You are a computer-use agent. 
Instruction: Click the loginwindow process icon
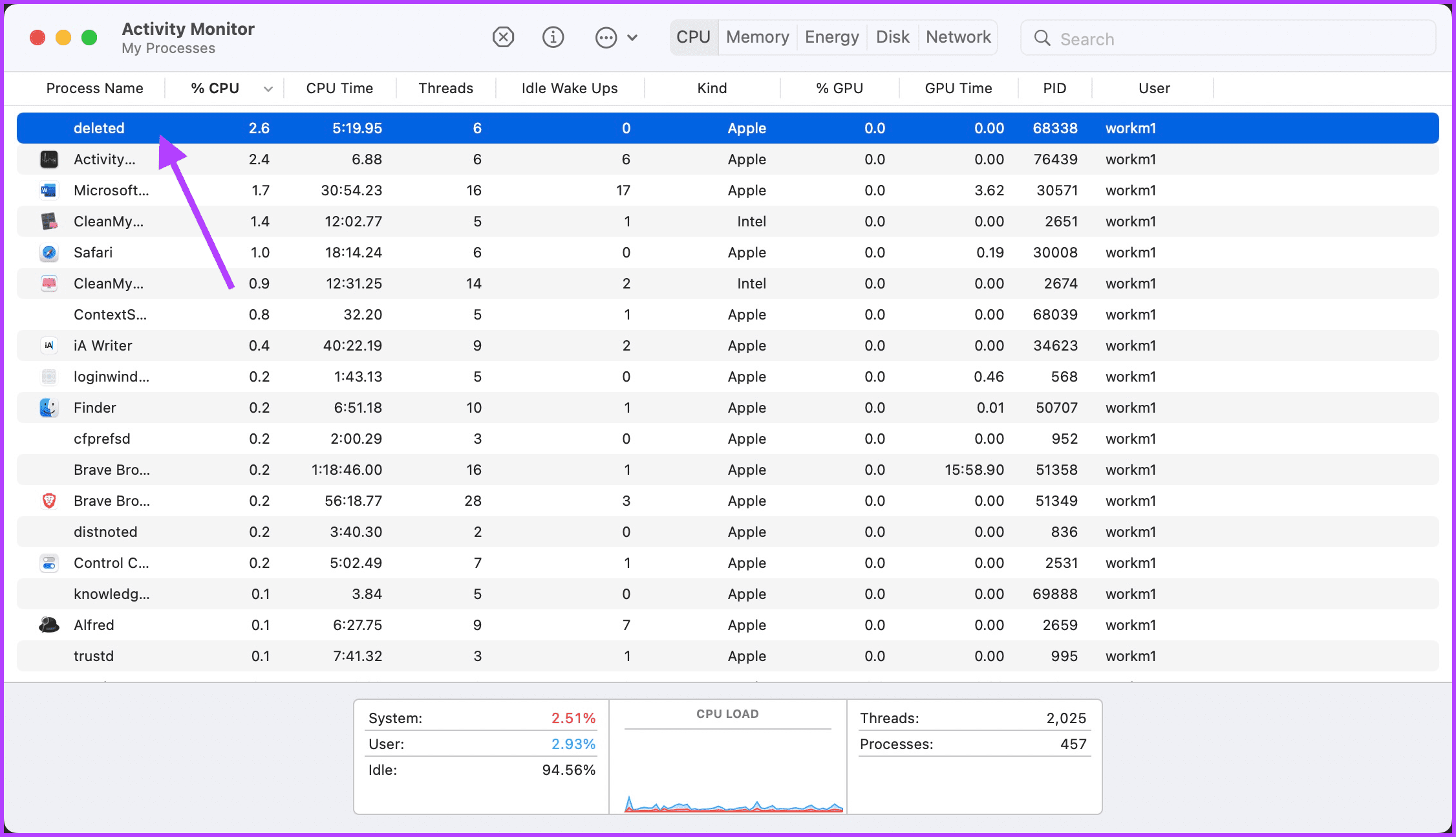pos(49,376)
